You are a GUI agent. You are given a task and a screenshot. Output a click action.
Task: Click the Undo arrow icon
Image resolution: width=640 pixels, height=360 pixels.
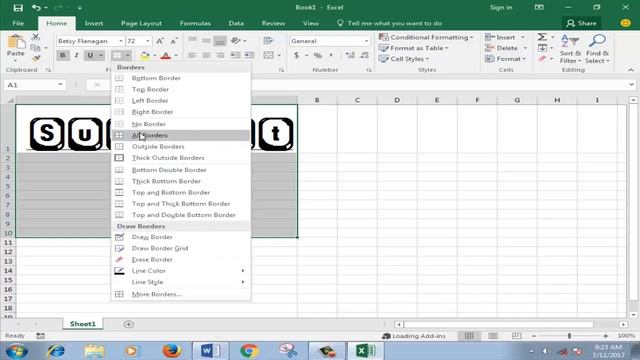point(37,8)
